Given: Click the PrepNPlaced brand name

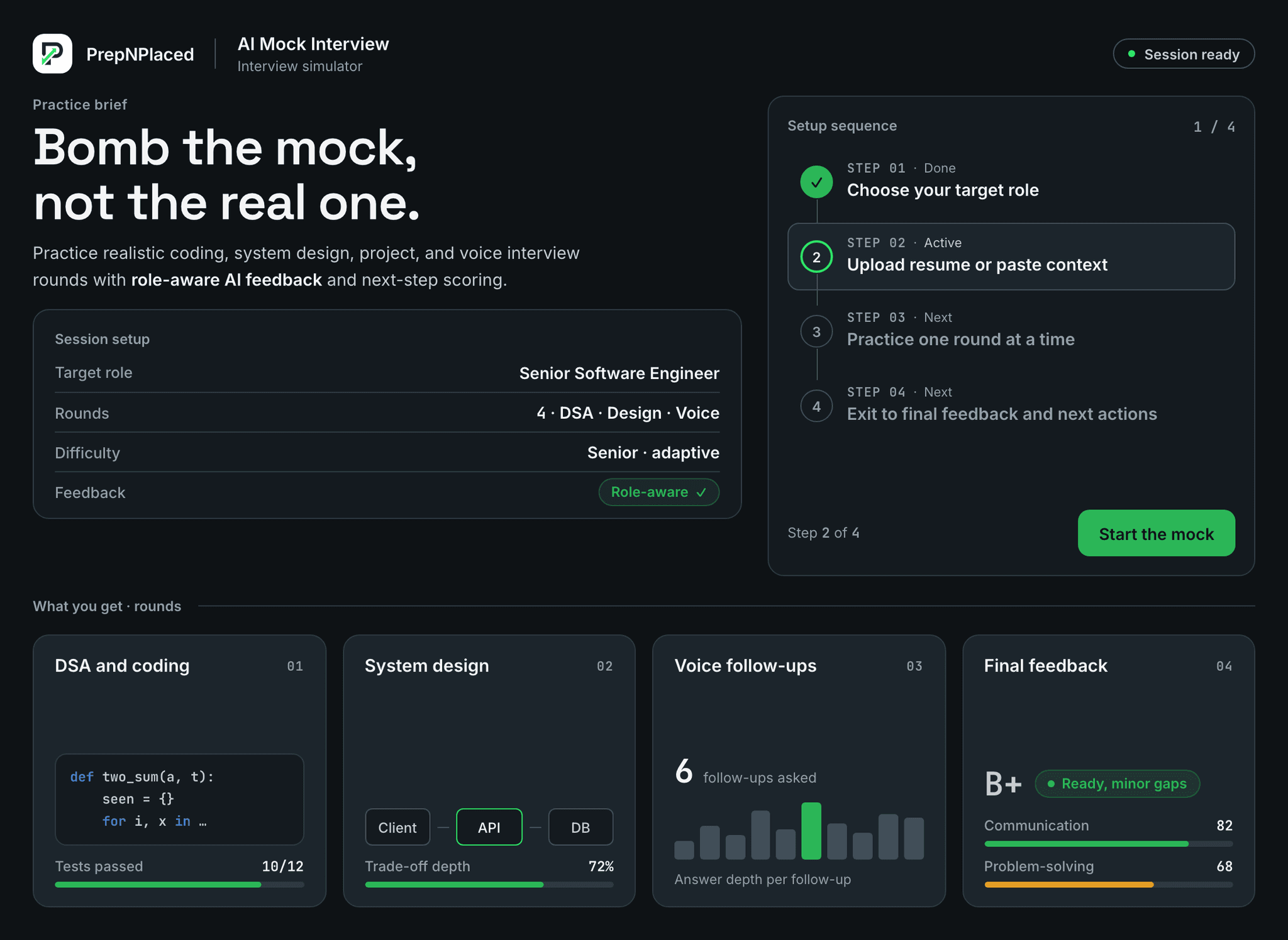Looking at the screenshot, I should coord(140,55).
